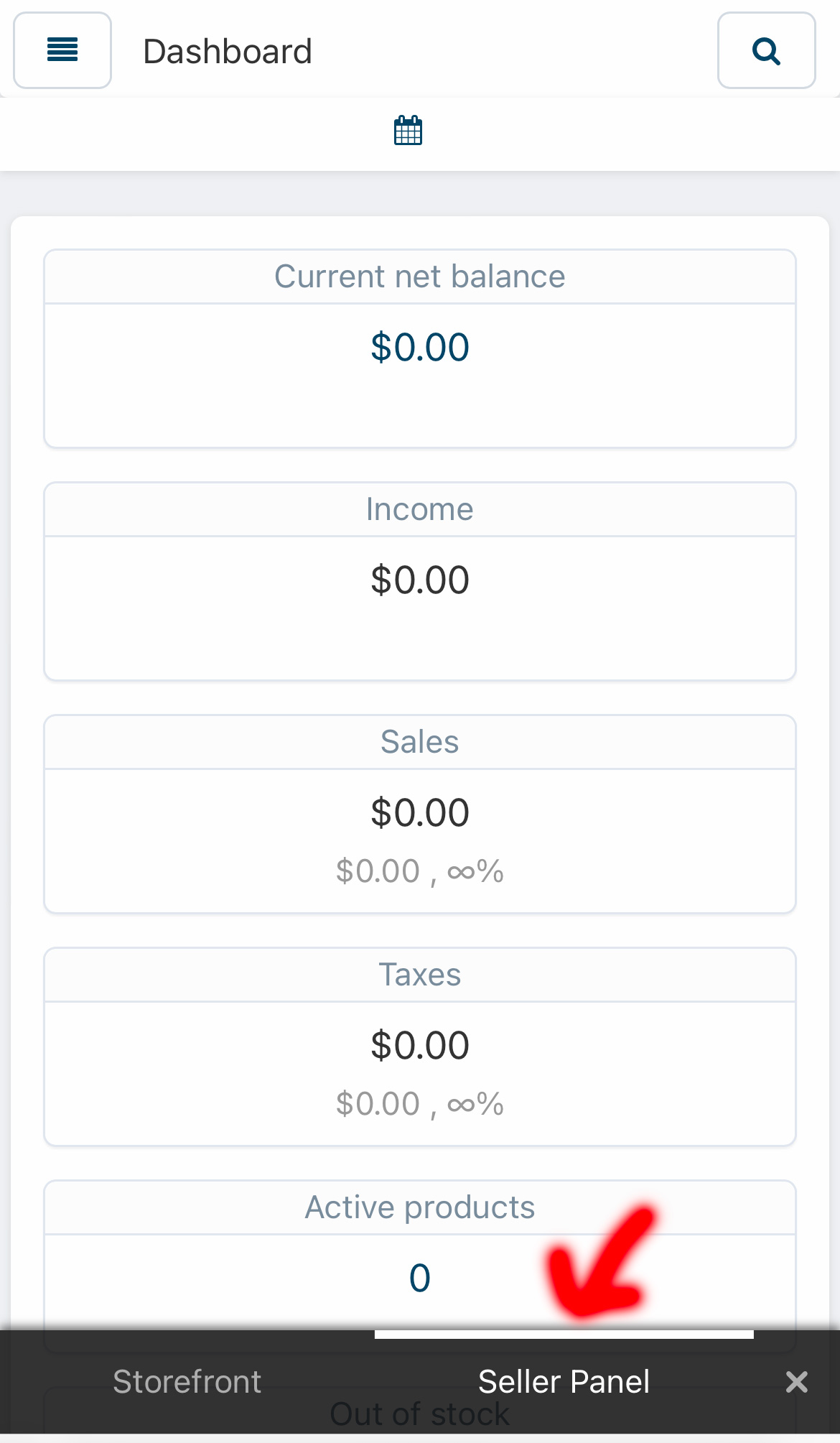Image resolution: width=840 pixels, height=1443 pixels.
Task: Click the Dashboard page title
Action: [x=228, y=52]
